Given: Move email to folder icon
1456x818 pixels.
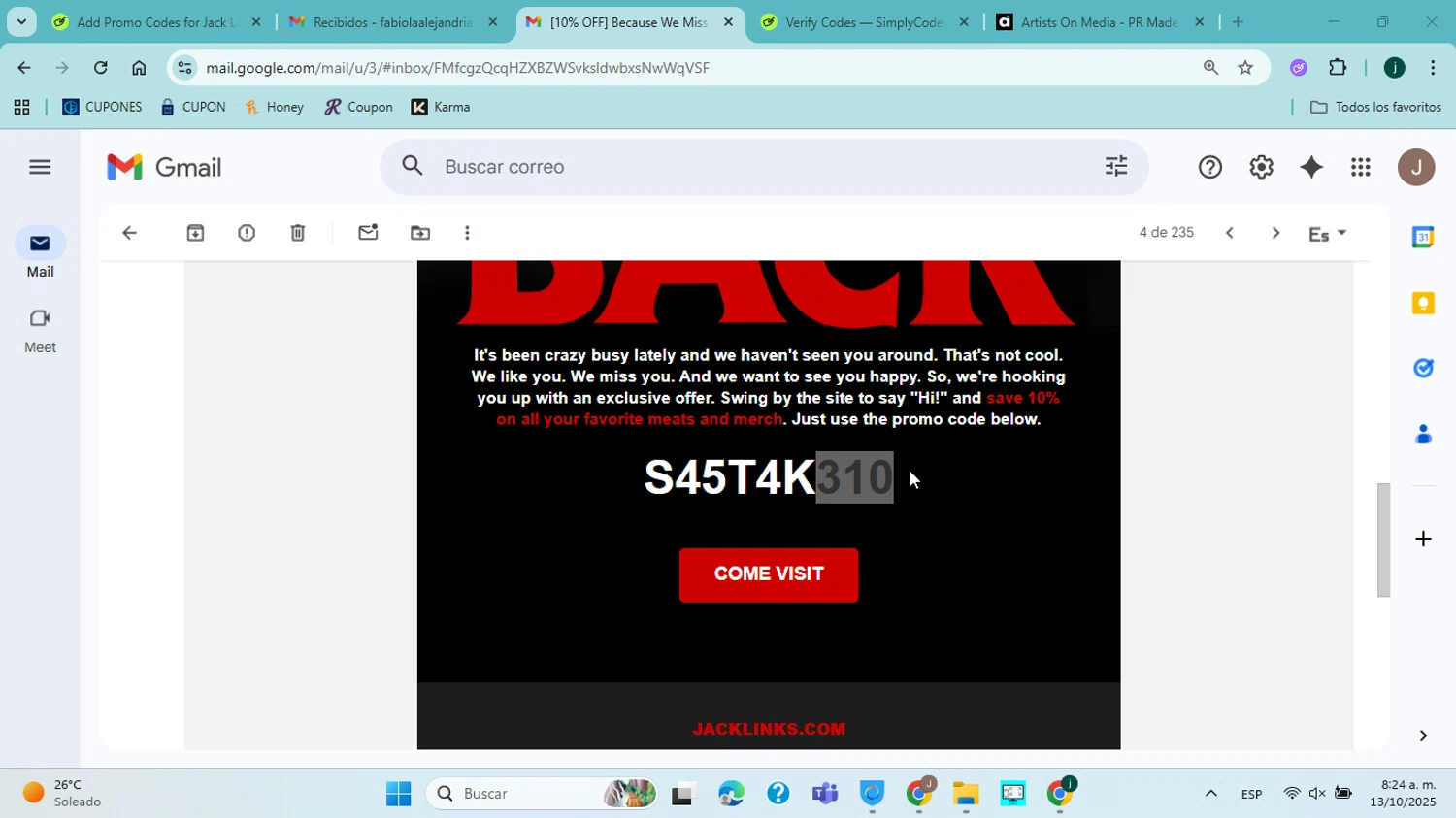Looking at the screenshot, I should tap(420, 233).
